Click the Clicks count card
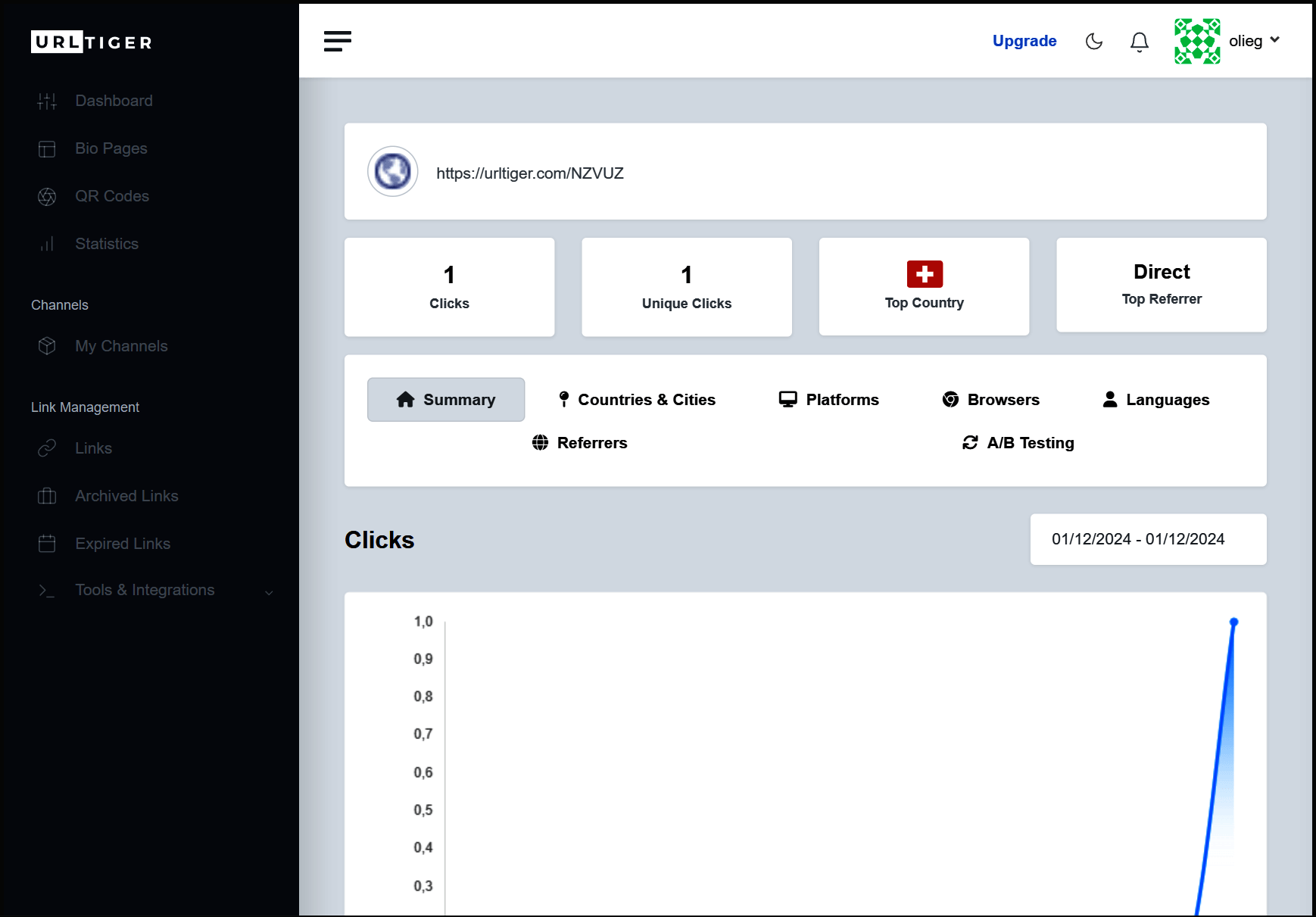 pos(450,287)
